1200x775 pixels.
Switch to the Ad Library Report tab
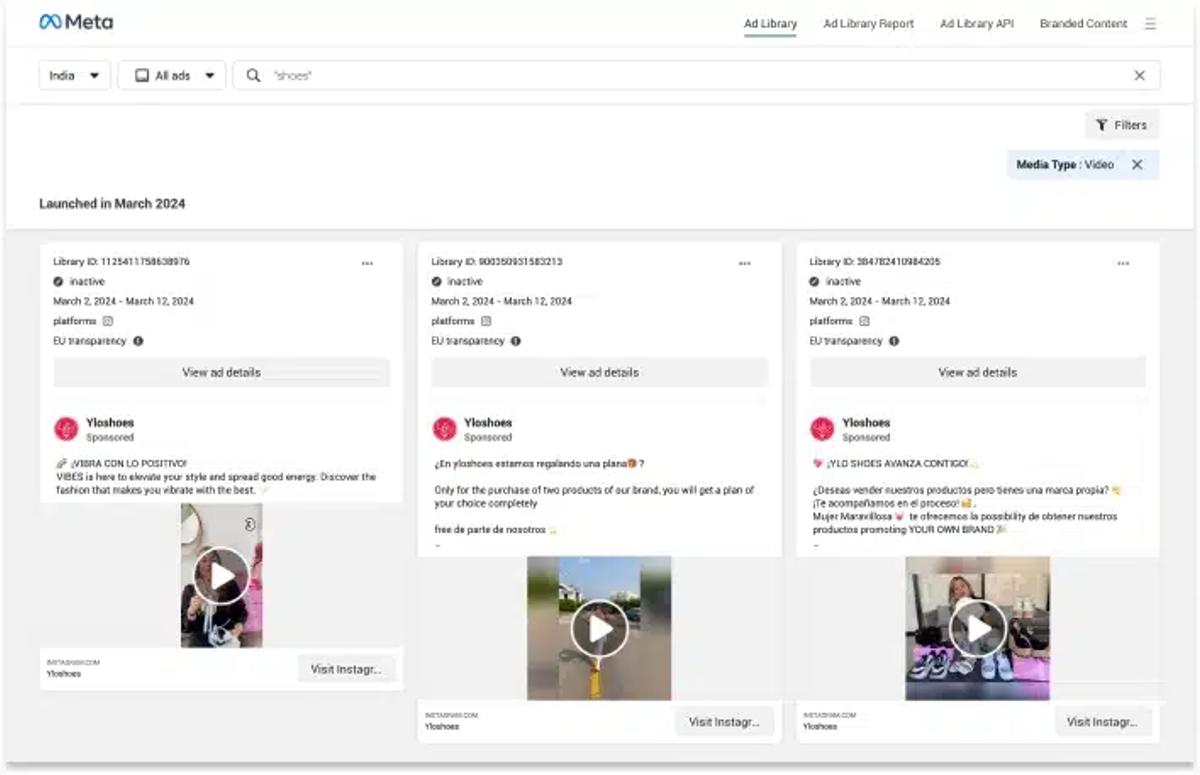pyautogui.click(x=866, y=23)
